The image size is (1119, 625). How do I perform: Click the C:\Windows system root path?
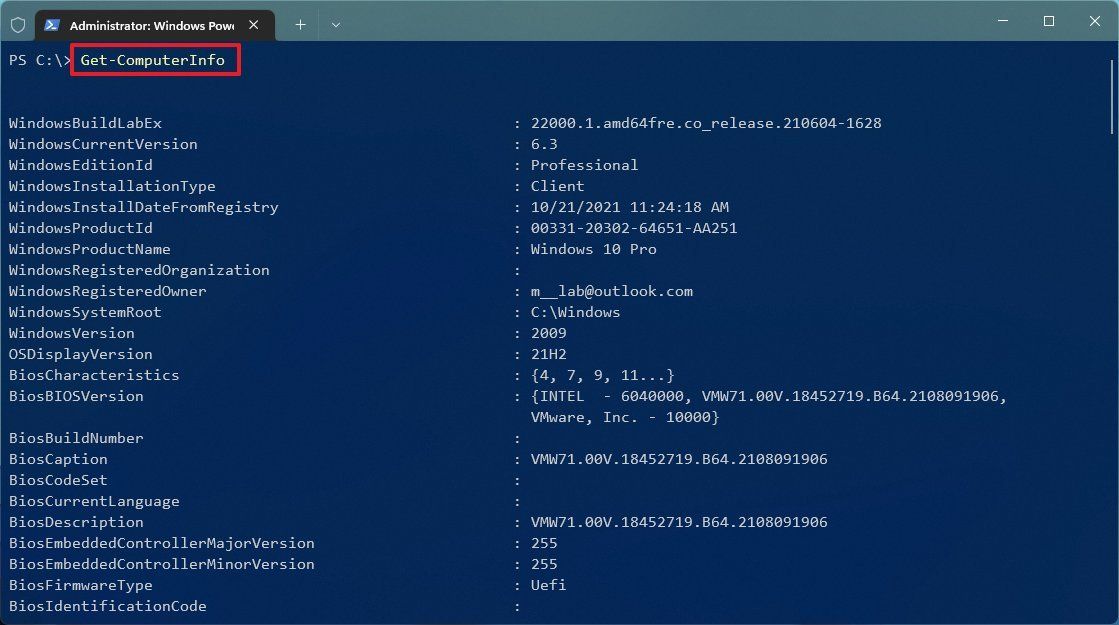577,312
